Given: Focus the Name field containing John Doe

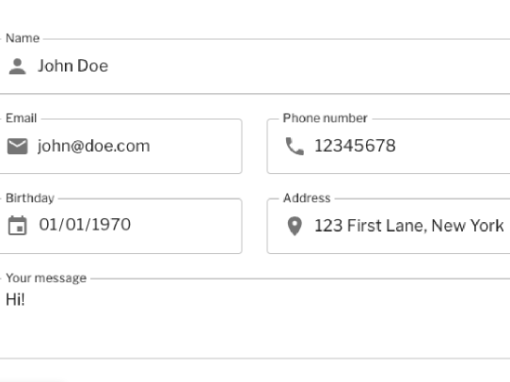Looking at the screenshot, I should (255, 66).
